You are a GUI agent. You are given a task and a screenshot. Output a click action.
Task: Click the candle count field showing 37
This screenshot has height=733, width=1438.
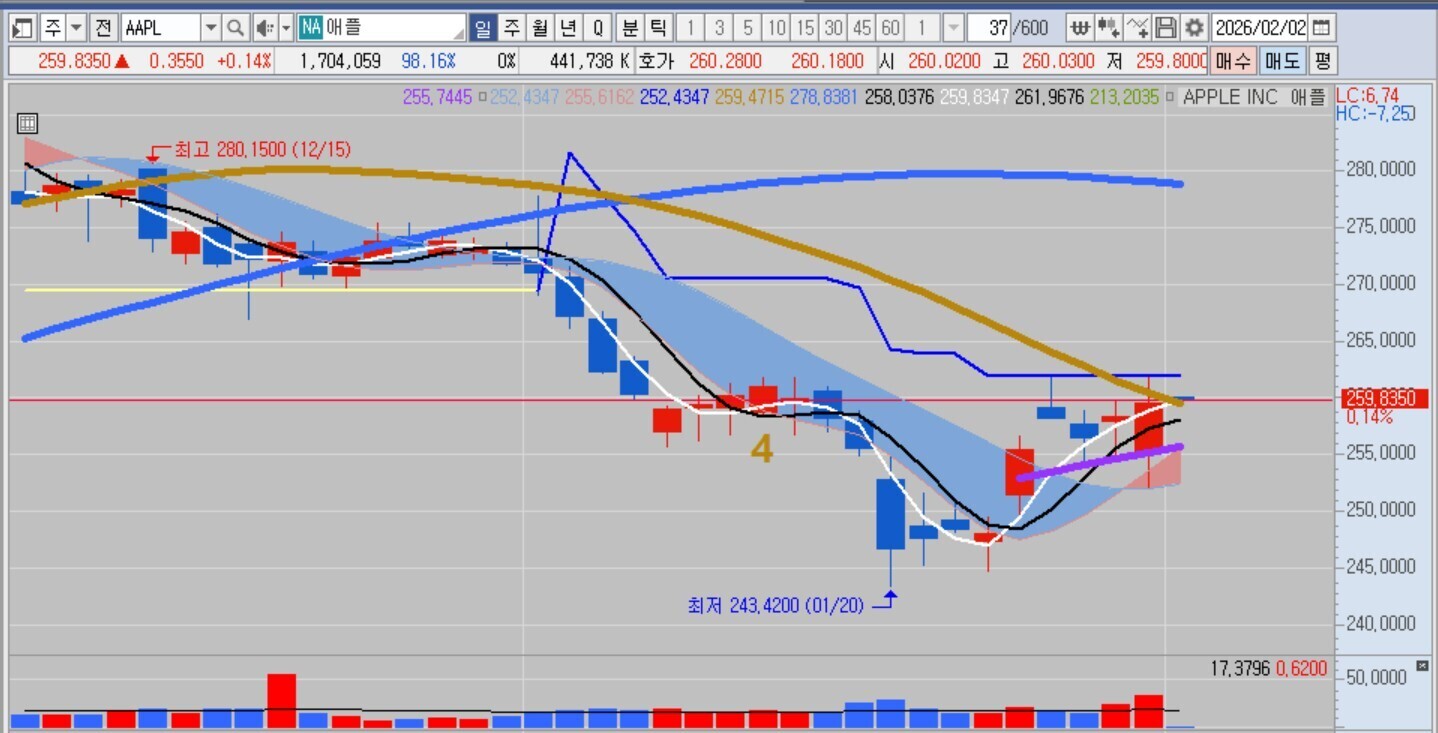(989, 27)
